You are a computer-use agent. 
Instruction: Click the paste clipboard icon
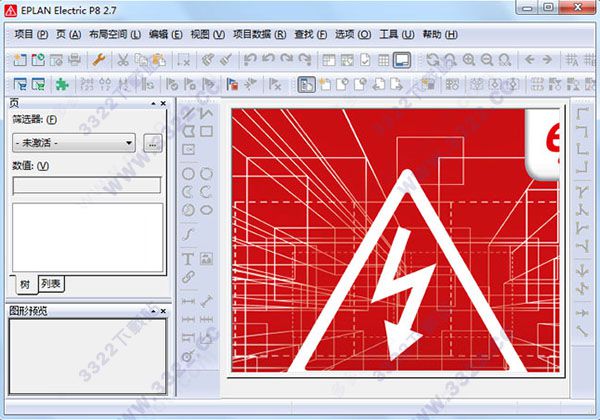[158, 60]
